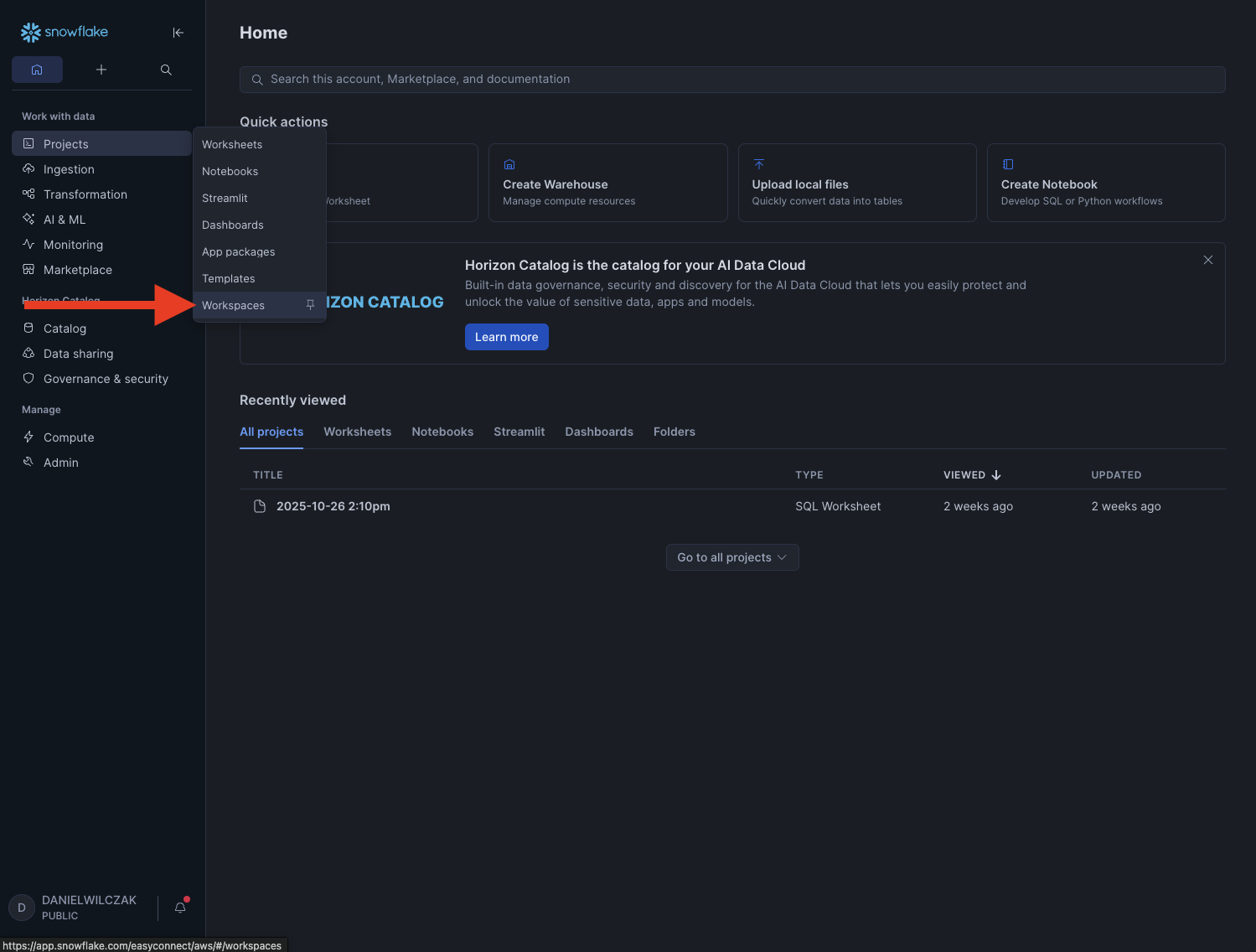Viewport: 1256px width, 952px height.
Task: Dismiss the Horizon Catalog banner
Action: (x=1207, y=260)
